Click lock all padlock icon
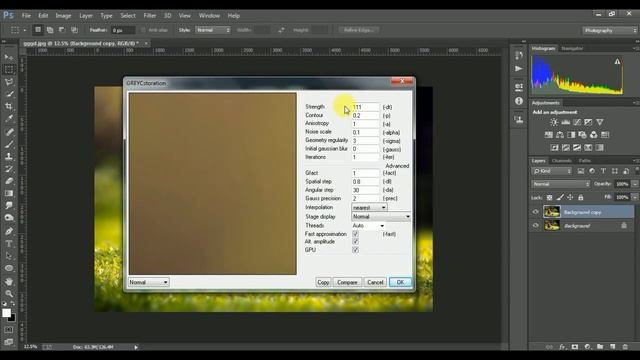 click(x=580, y=198)
